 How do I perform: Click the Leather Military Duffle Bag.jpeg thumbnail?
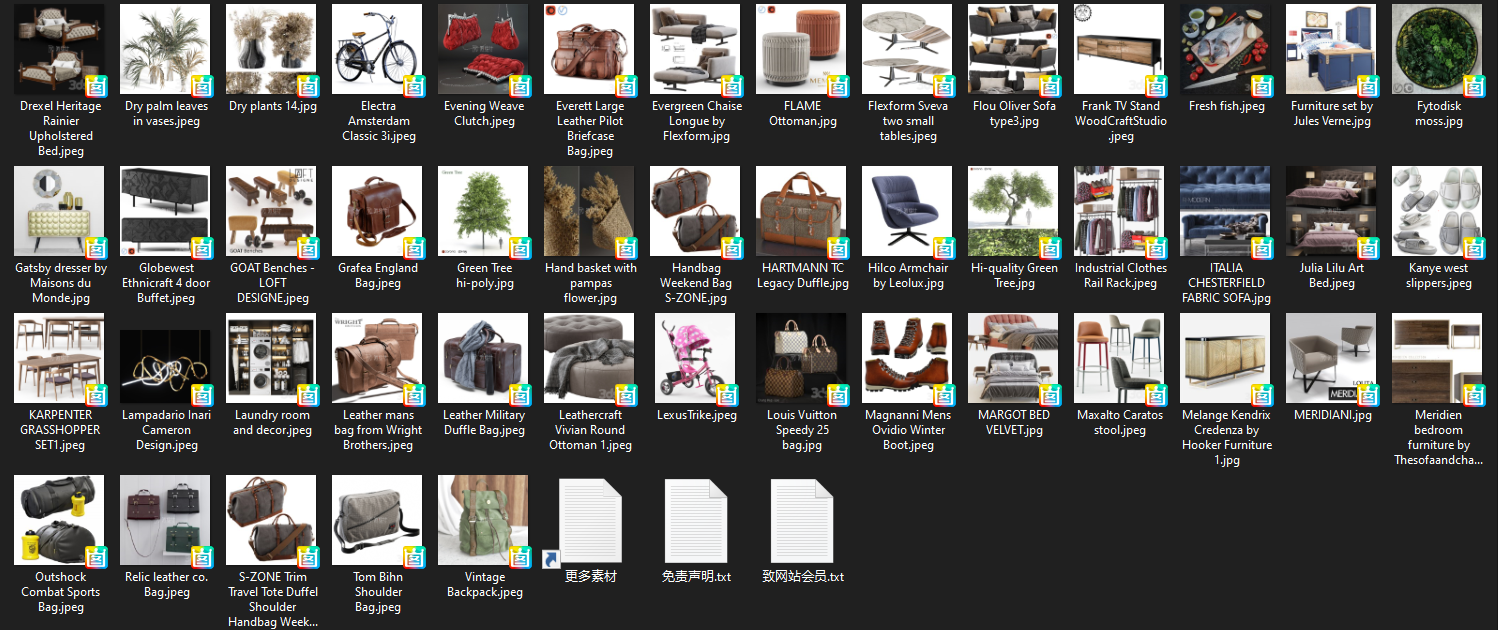[484, 358]
